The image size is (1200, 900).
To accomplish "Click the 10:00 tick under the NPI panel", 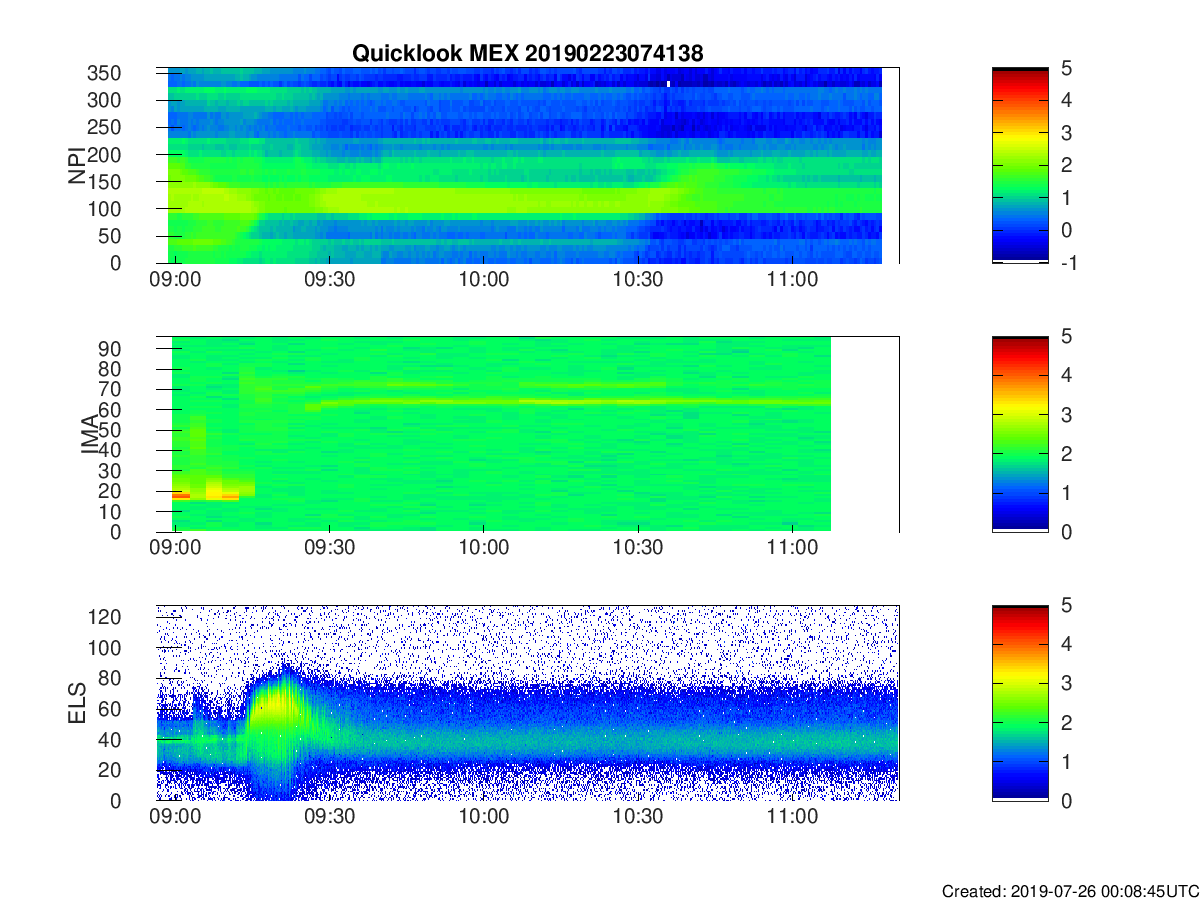I will (x=483, y=280).
